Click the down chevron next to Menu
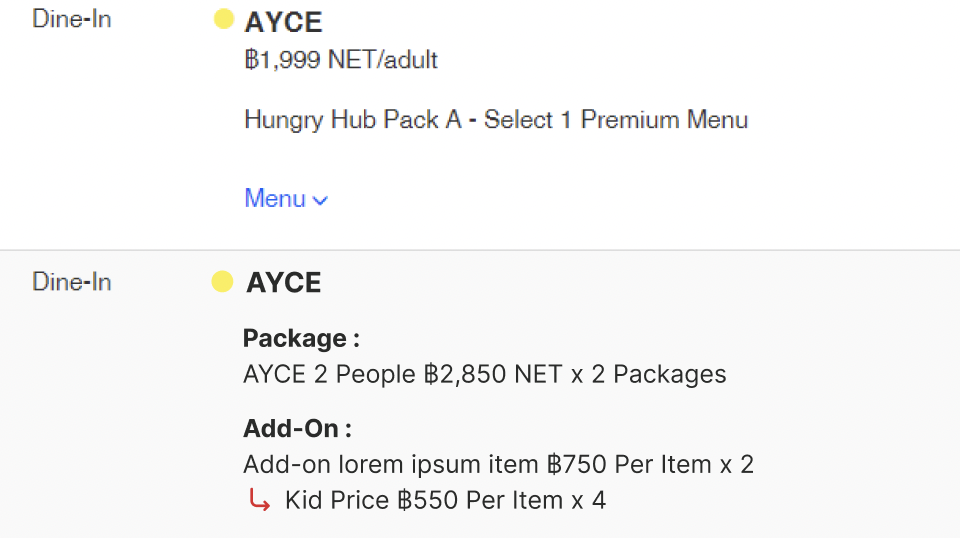This screenshot has height=538, width=960. (320, 200)
